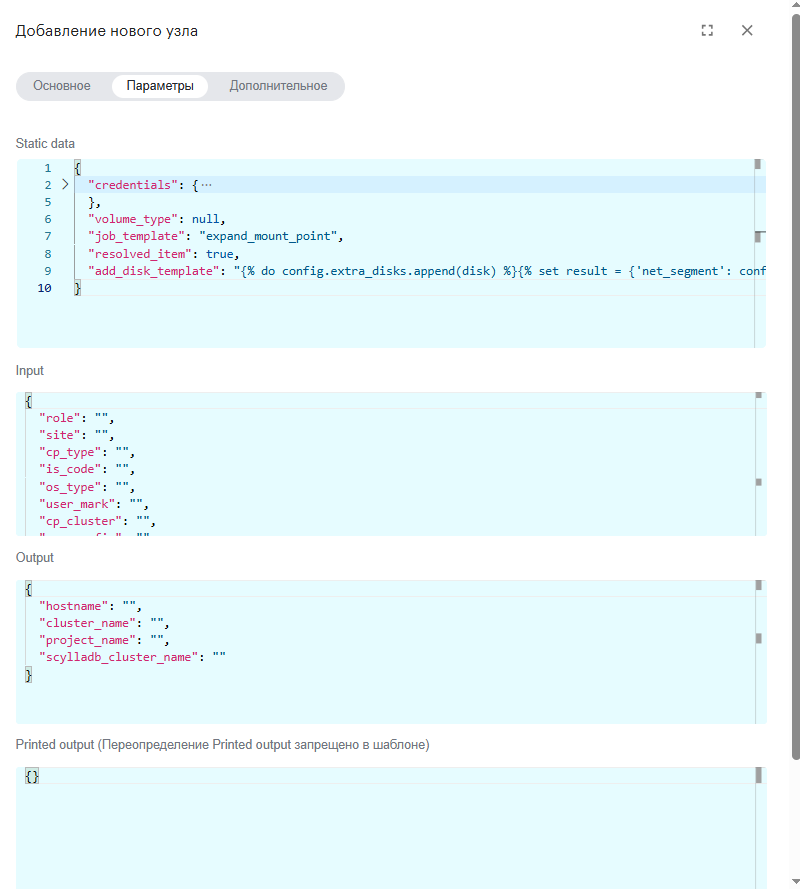Viewport: 800px width, 889px height.
Task: Expand the dialog to fullscreen
Action: point(707,31)
